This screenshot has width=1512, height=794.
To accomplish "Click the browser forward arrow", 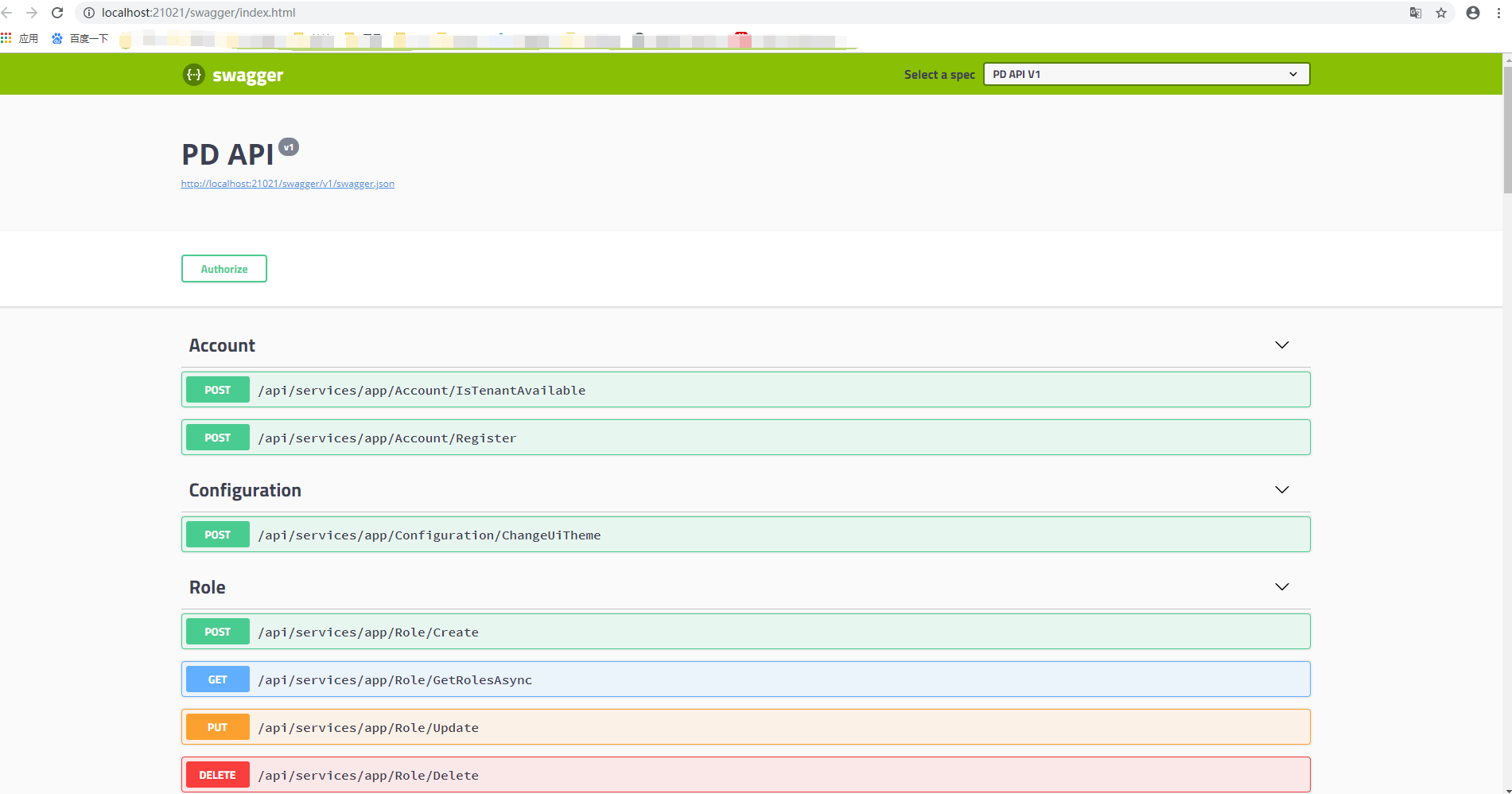I will tap(32, 13).
